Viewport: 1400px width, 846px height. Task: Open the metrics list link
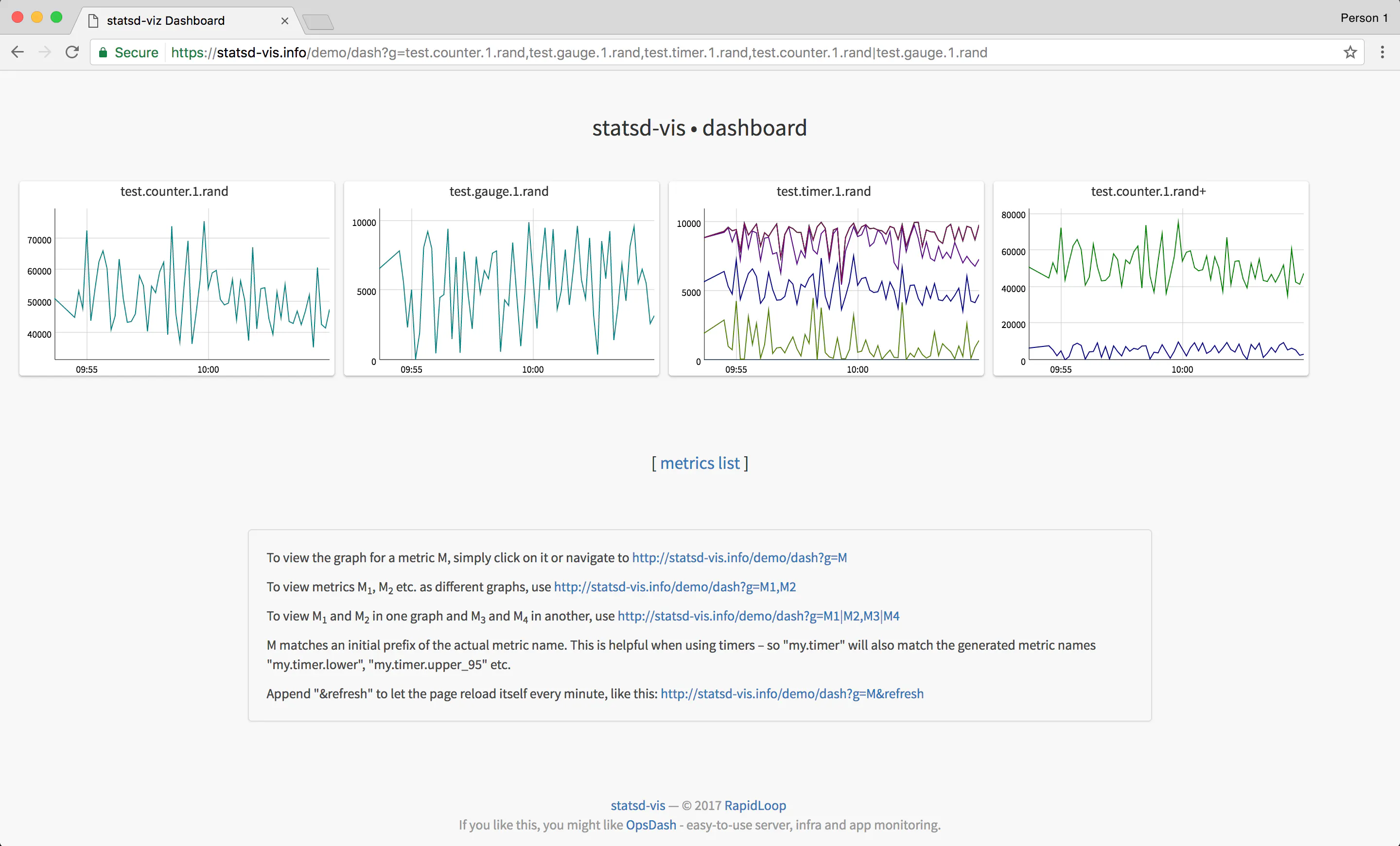[x=700, y=463]
